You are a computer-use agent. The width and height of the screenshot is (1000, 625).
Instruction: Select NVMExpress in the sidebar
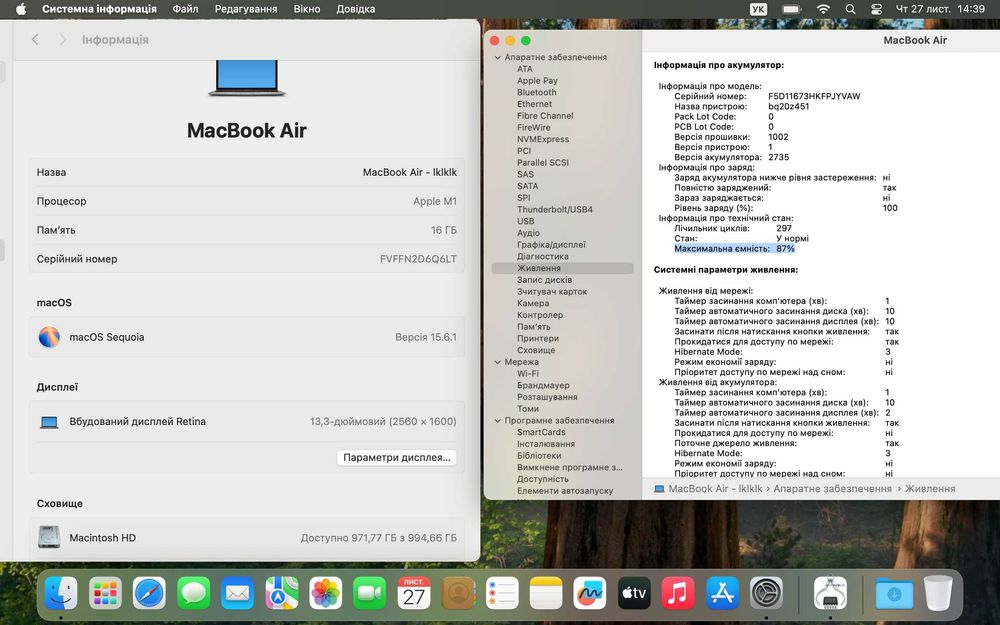click(x=543, y=139)
